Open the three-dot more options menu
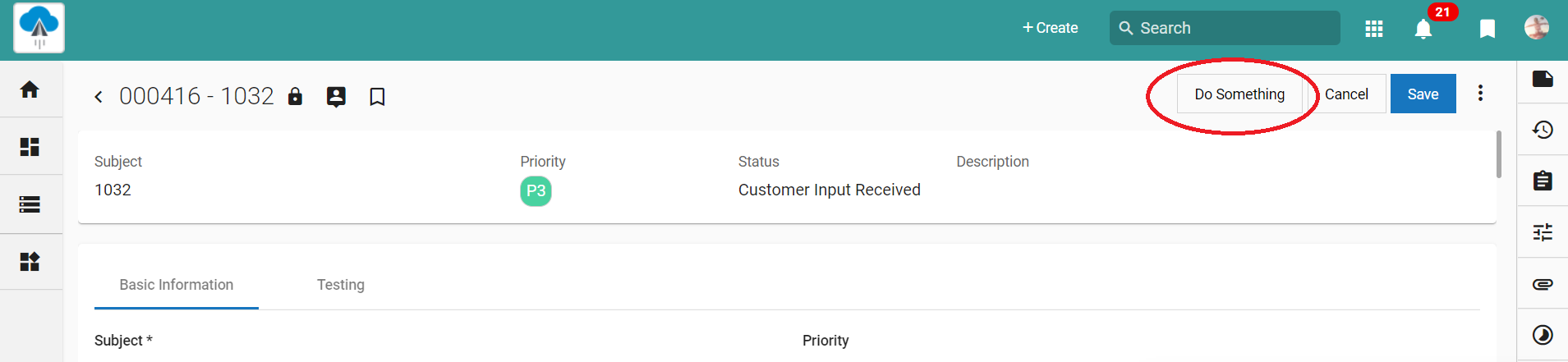The width and height of the screenshot is (1568, 362). click(x=1480, y=93)
